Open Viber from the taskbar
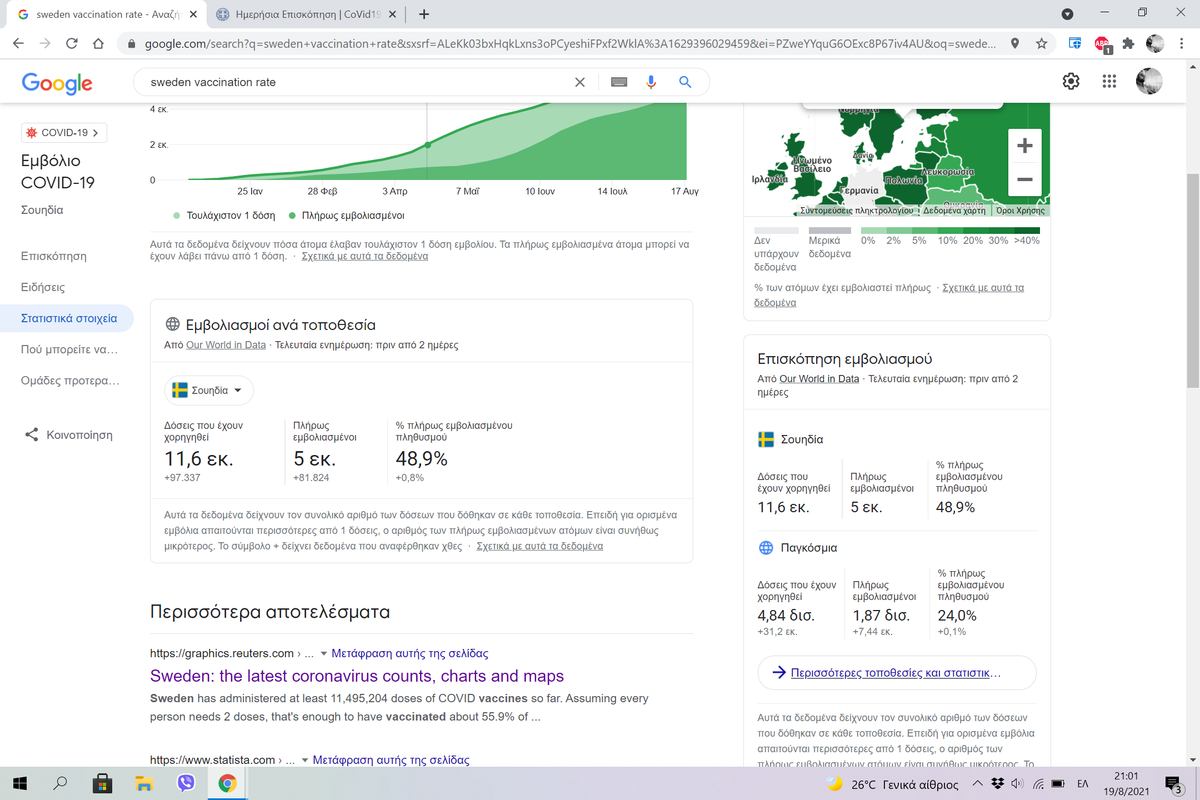 pos(185,784)
